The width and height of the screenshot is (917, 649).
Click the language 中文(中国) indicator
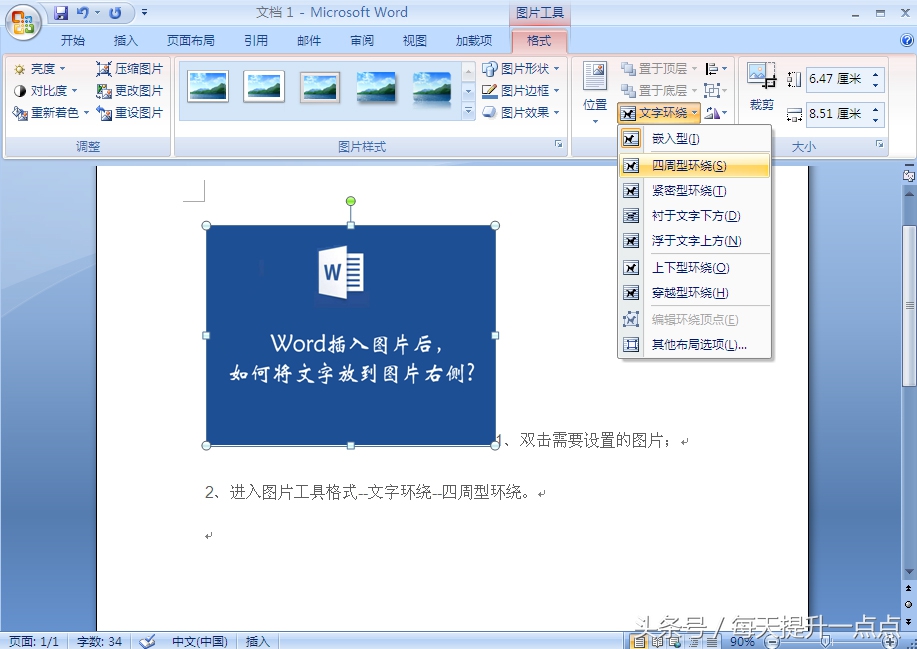tap(199, 641)
